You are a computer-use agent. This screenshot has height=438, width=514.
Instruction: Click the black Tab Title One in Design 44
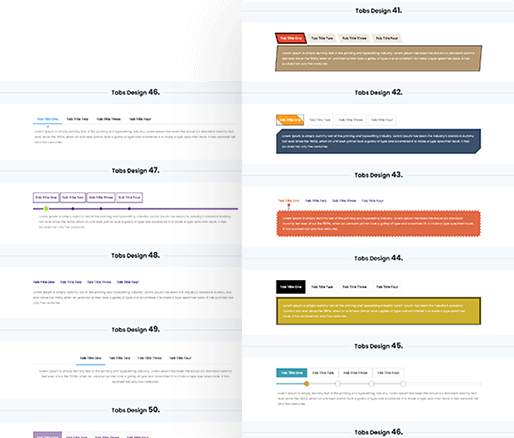coord(291,287)
